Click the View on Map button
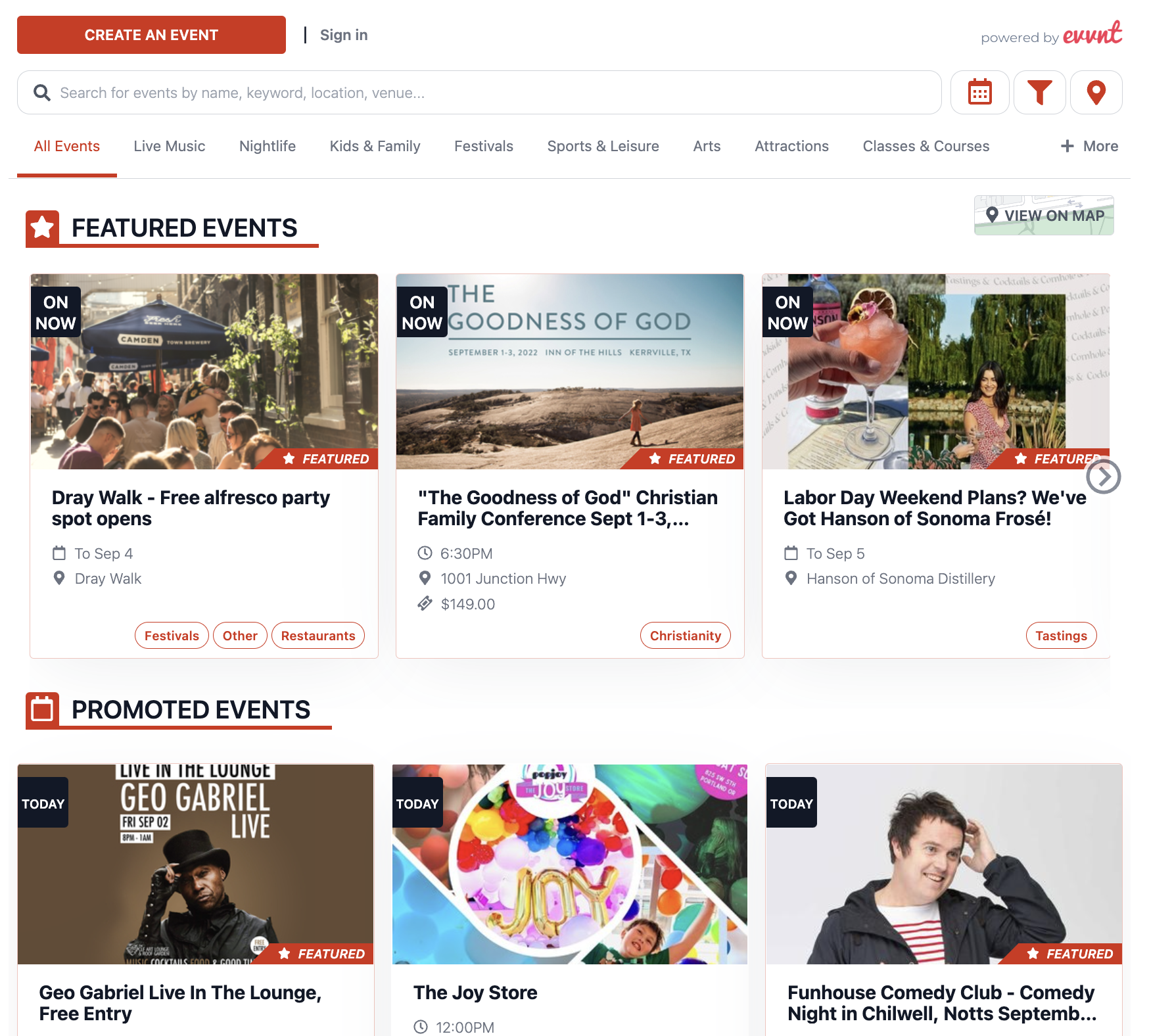This screenshot has width=1149, height=1036. 1044,216
